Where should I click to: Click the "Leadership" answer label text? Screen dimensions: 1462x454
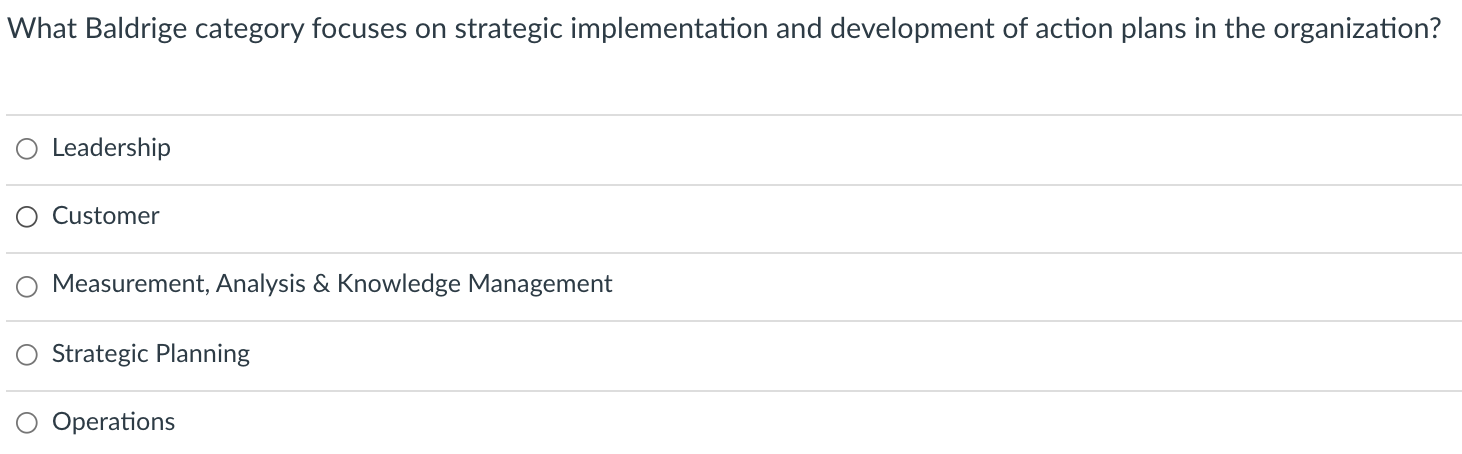click(111, 148)
